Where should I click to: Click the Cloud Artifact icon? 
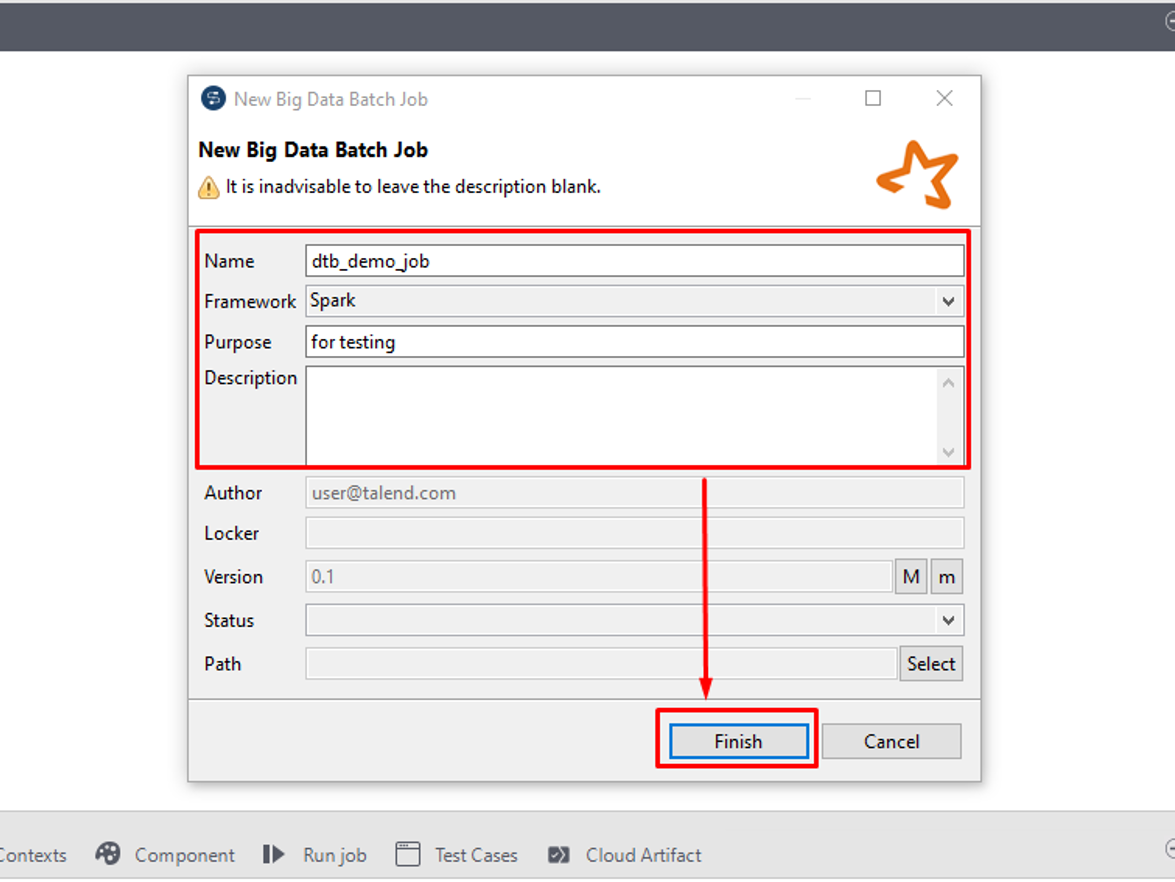coord(559,855)
